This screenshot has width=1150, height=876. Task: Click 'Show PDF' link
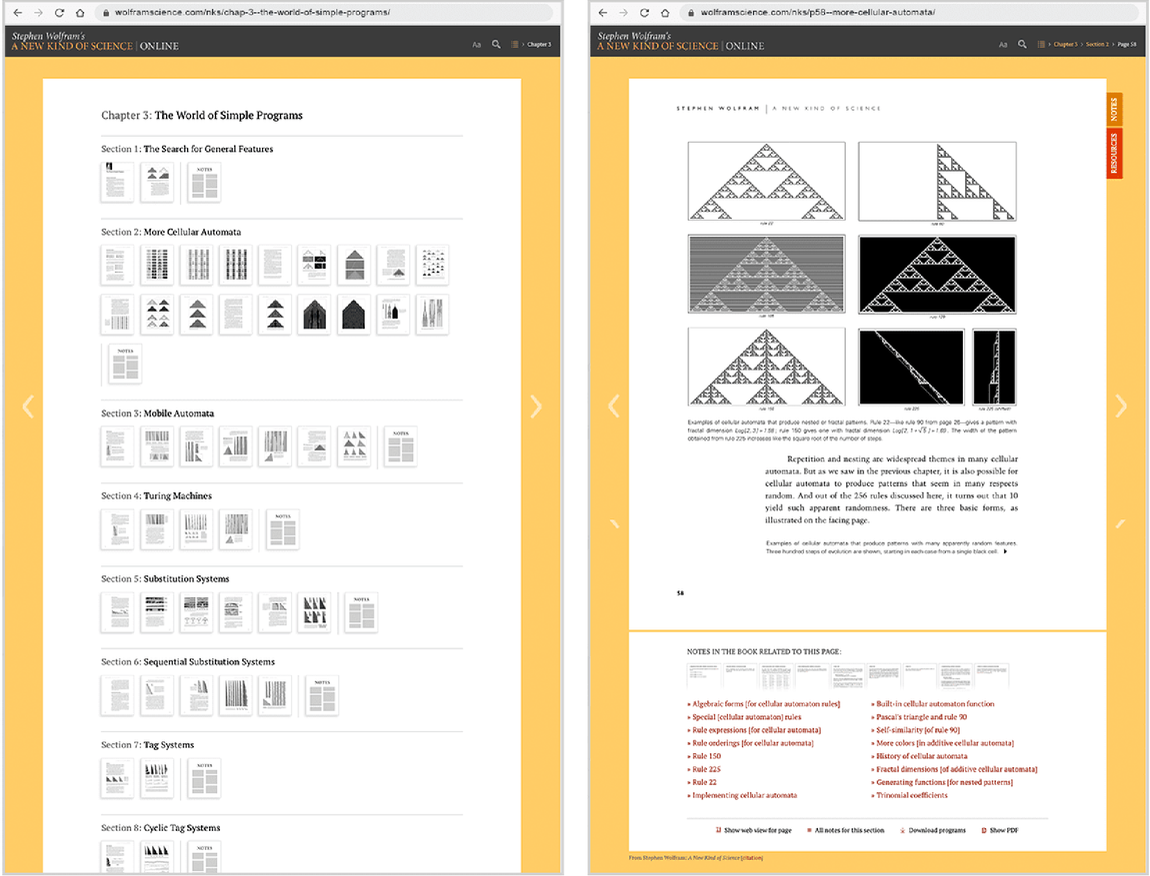[x=1003, y=830]
